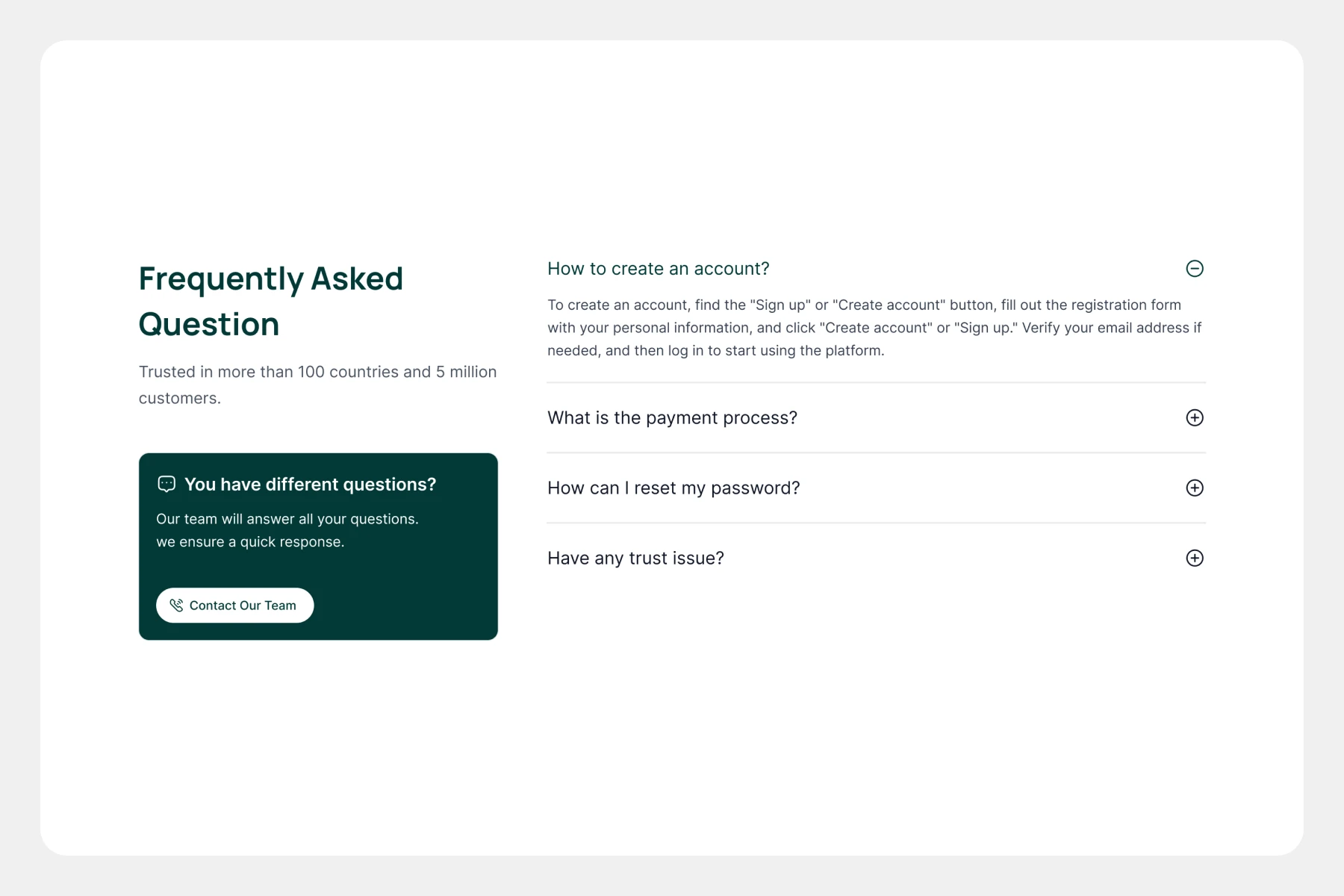1344x896 pixels.
Task: Expand the trust issue question plus icon
Action: click(1195, 559)
